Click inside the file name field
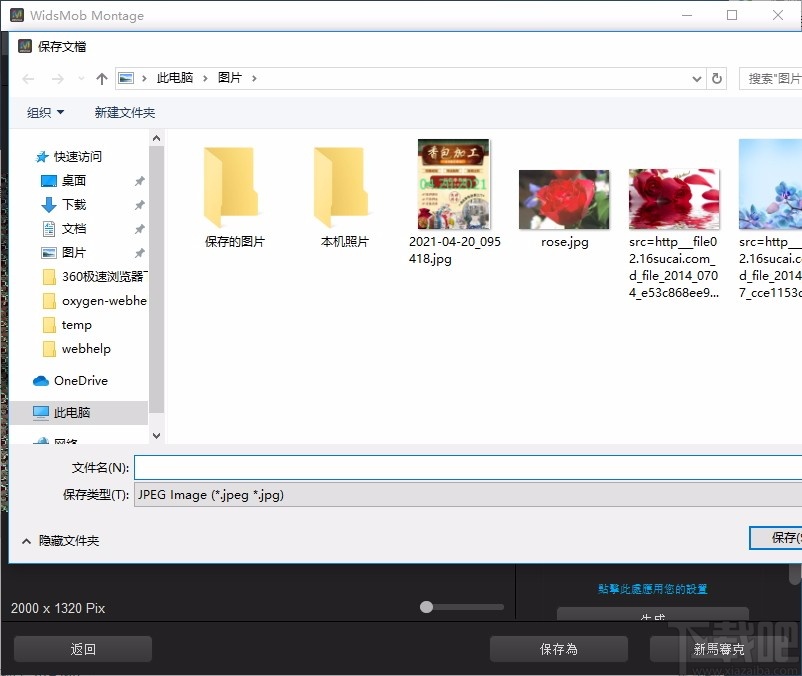802x676 pixels. 400,466
